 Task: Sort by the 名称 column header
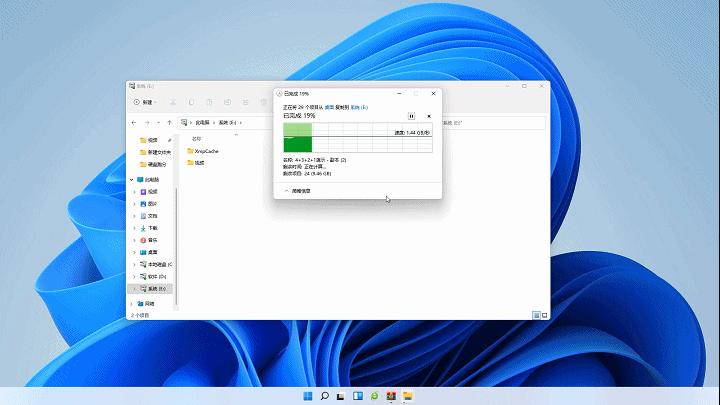(197, 139)
